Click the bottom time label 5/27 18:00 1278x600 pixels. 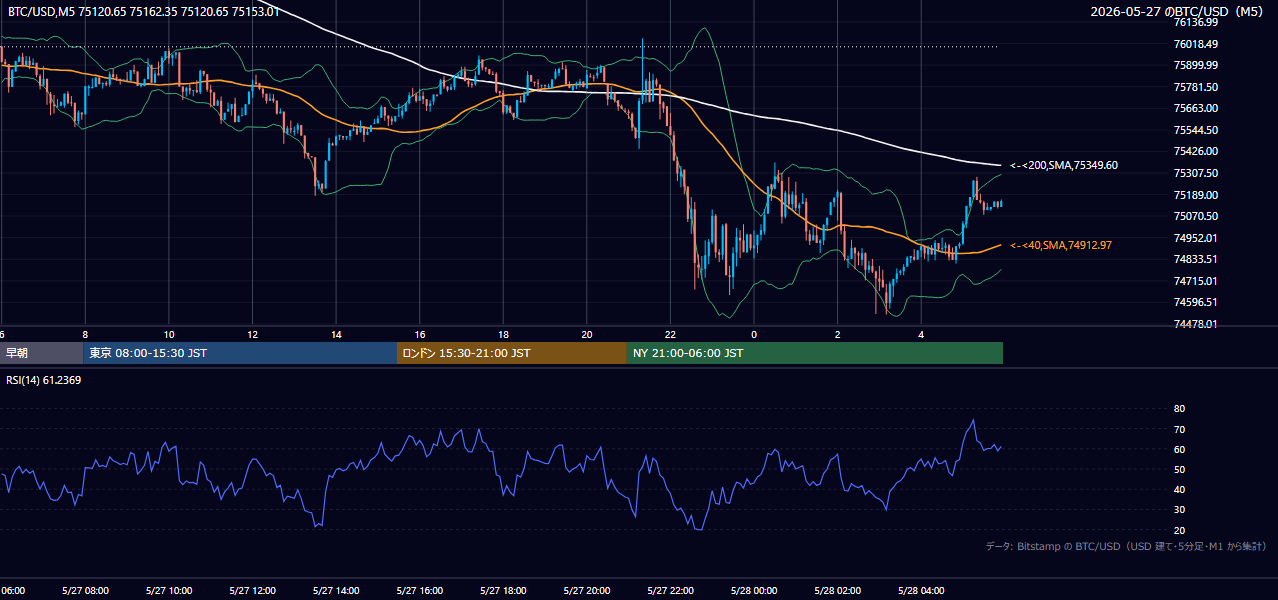coord(503,590)
